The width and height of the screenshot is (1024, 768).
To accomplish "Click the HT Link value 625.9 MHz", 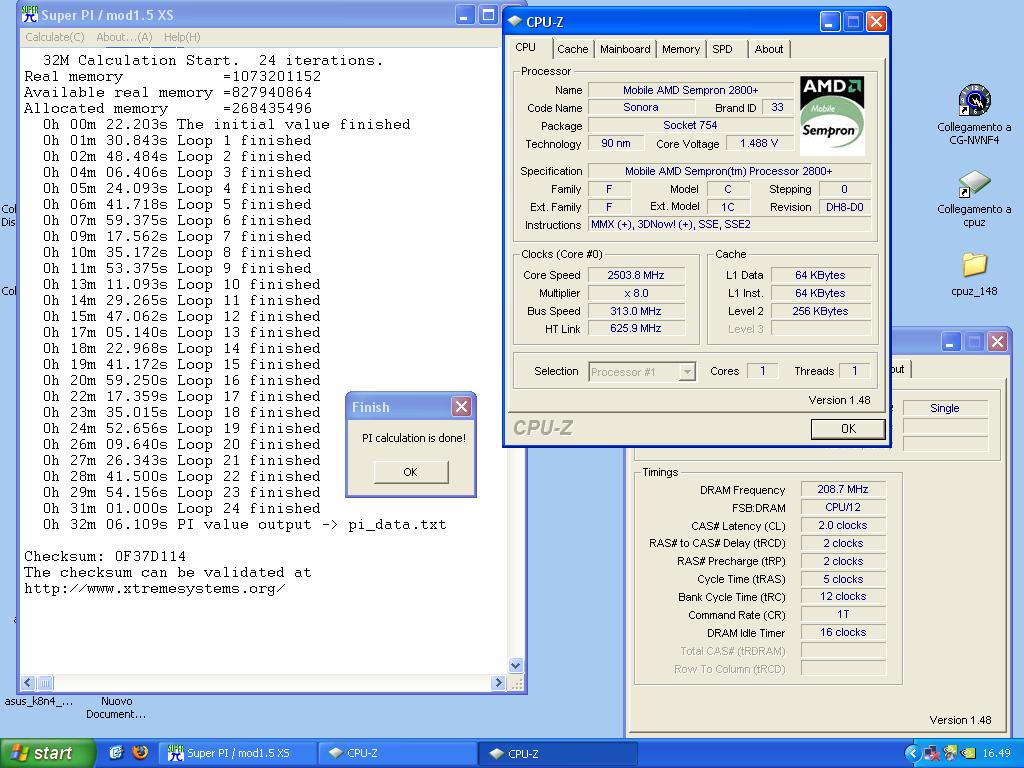I will (636, 328).
